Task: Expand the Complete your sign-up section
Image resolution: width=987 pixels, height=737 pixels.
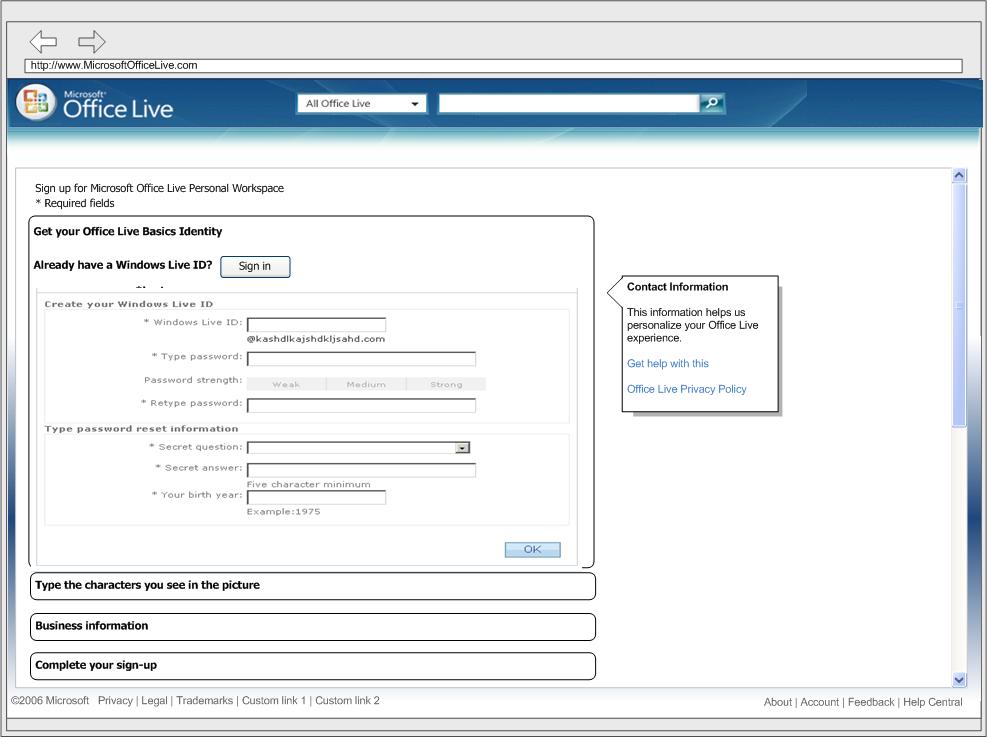Action: (x=313, y=666)
